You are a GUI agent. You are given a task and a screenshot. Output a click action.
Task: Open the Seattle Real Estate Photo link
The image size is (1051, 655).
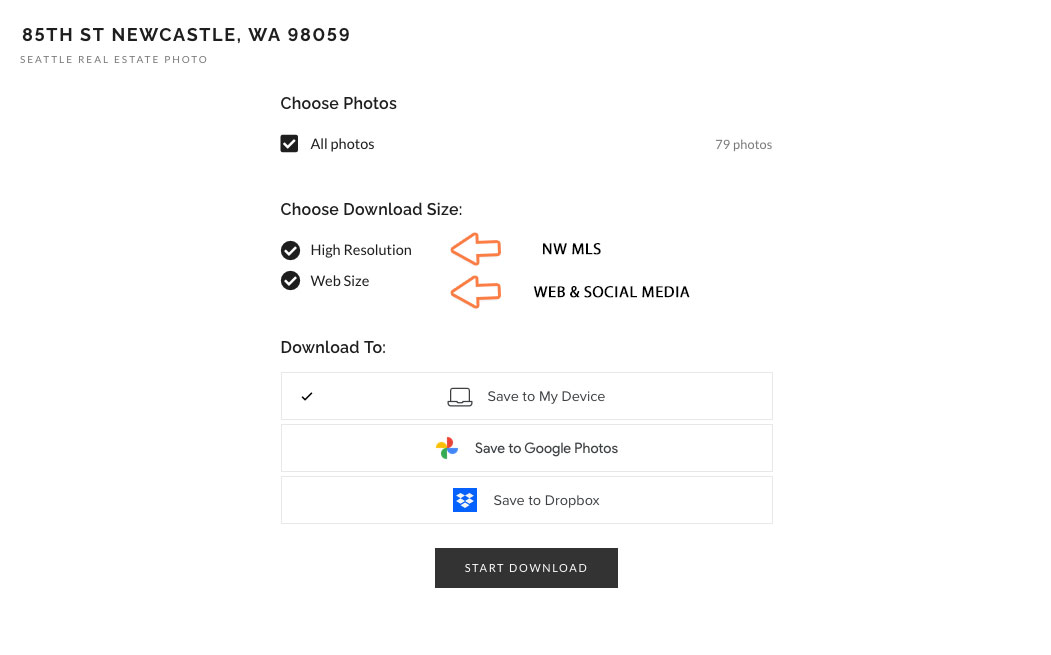(x=114, y=60)
